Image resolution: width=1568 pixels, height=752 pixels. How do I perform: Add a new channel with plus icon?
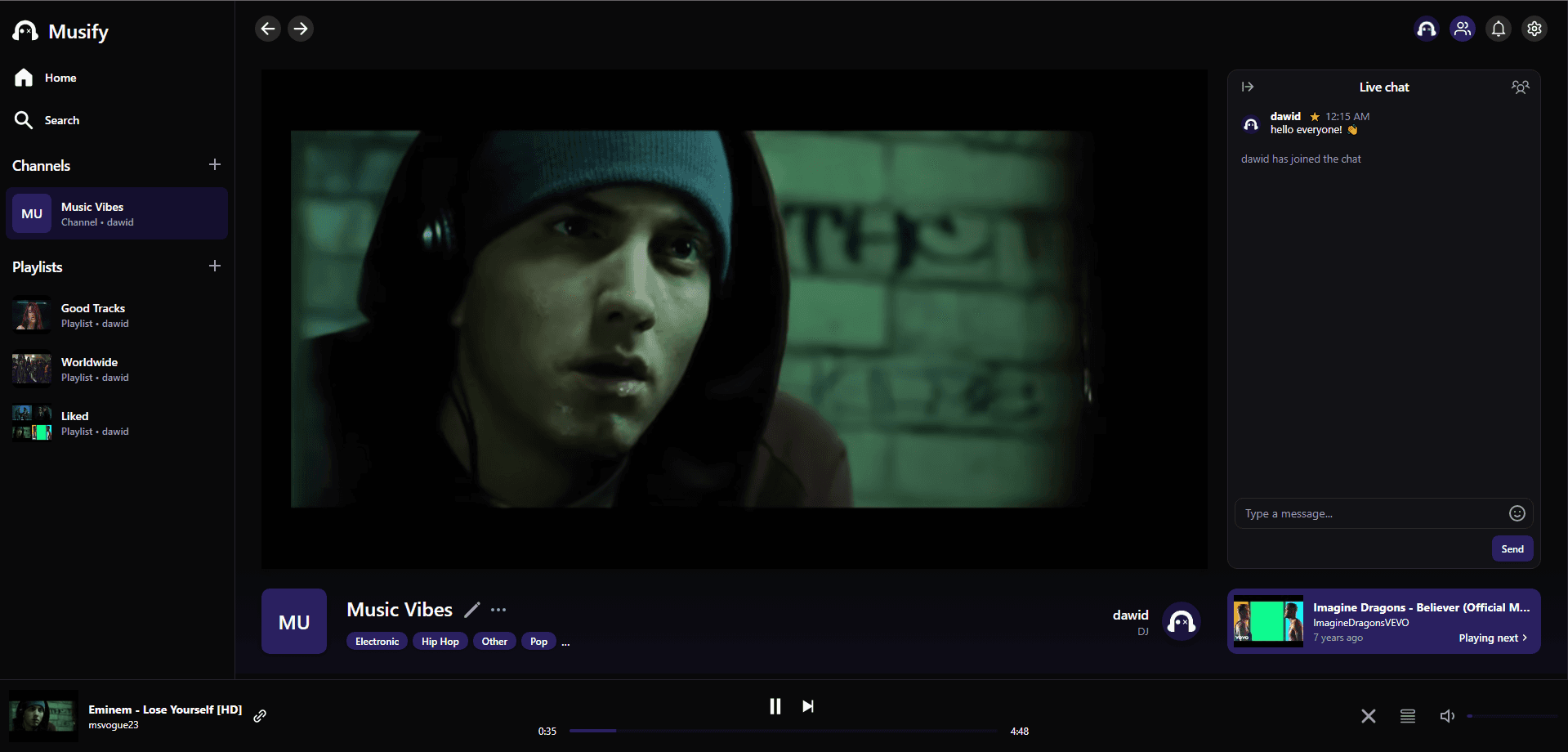(215, 164)
